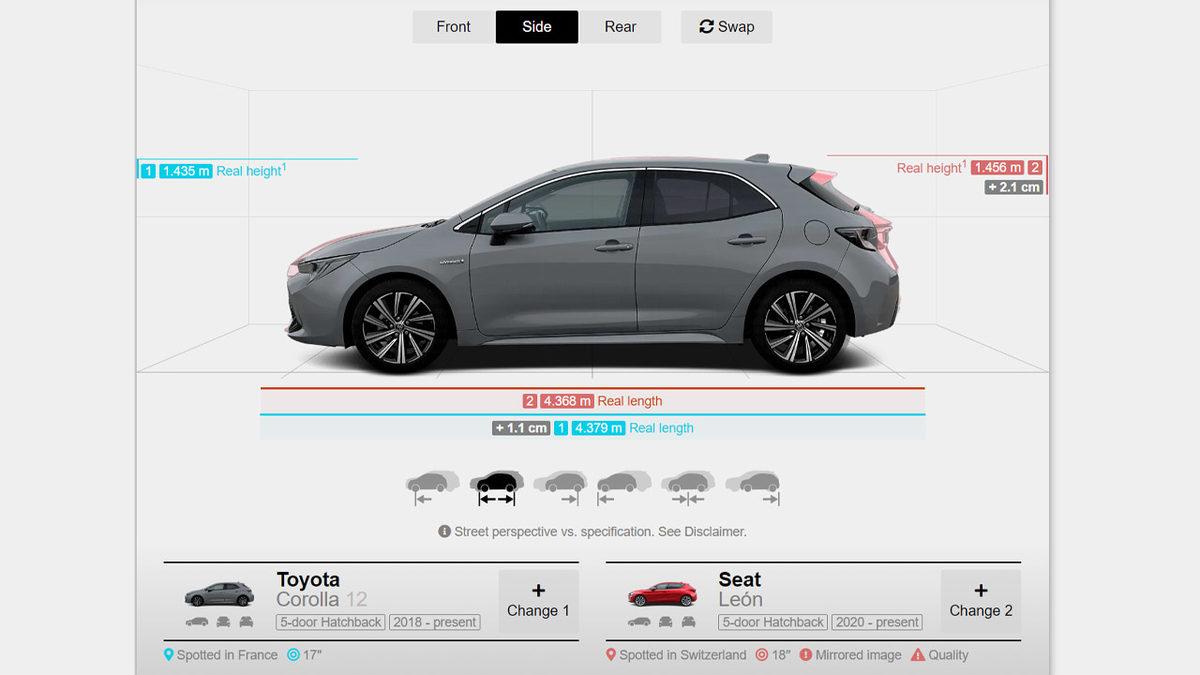
Task: Open the Rear view tab
Action: [x=620, y=27]
